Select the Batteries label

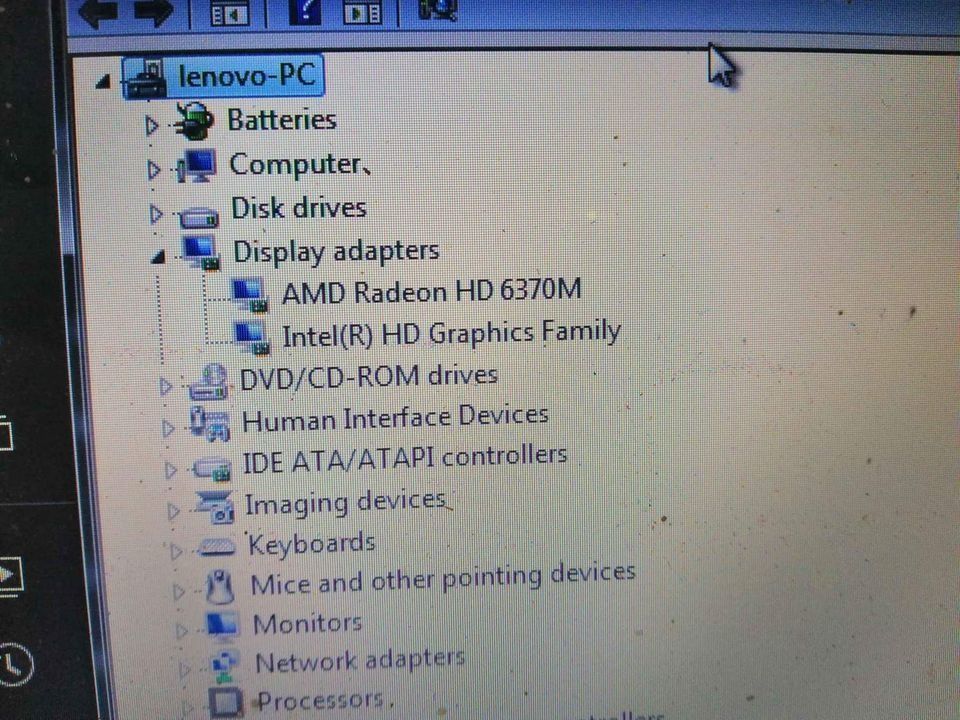[x=282, y=119]
